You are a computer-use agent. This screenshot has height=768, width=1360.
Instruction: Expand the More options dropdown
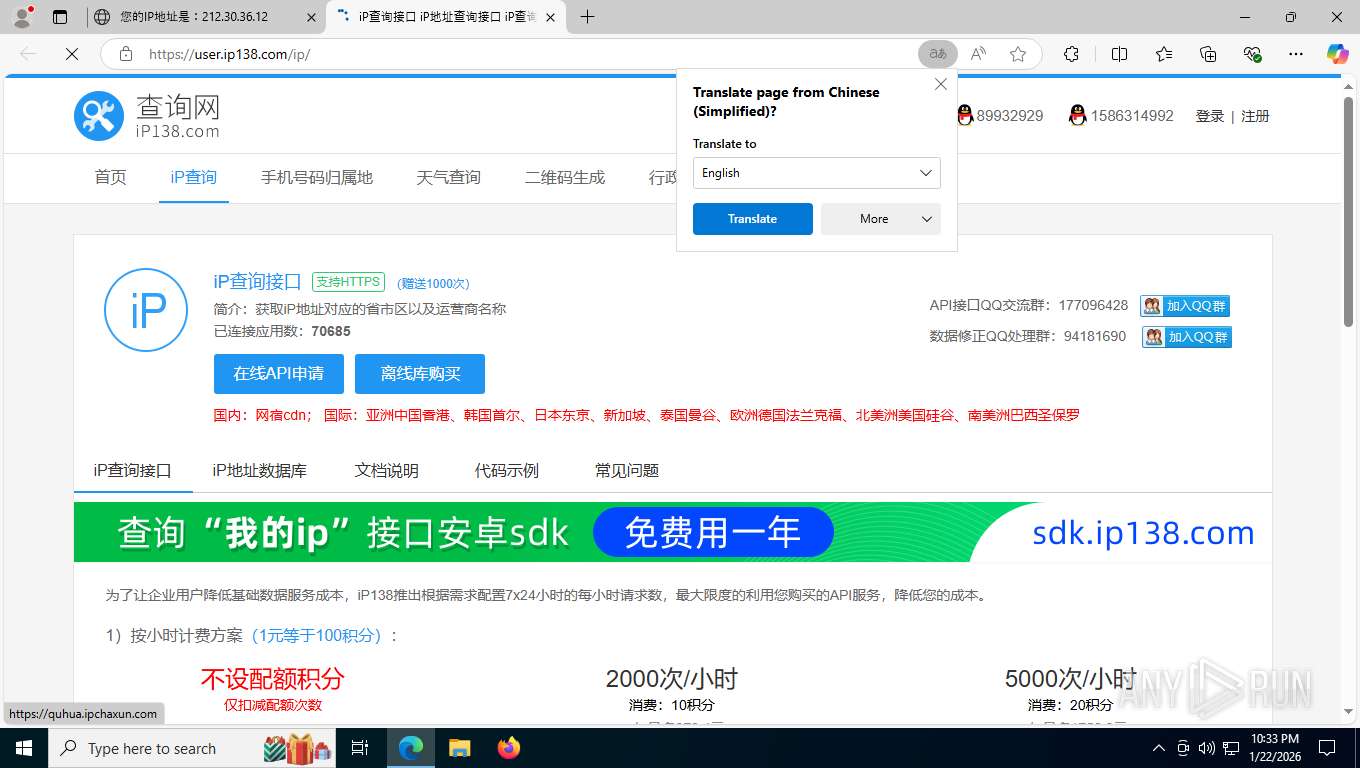click(x=881, y=219)
